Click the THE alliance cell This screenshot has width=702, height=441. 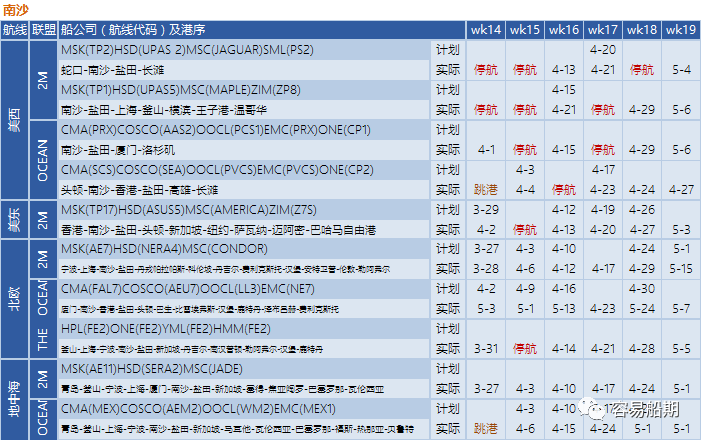tap(43, 339)
